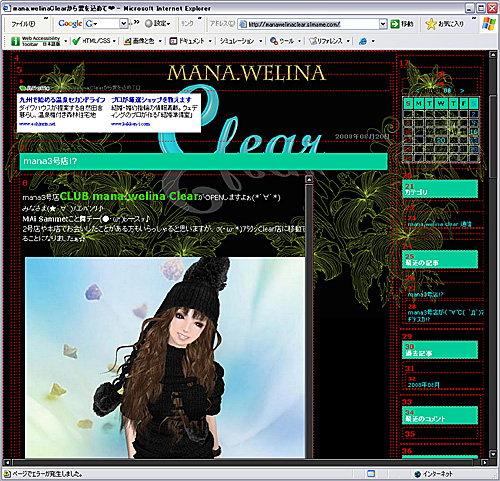Click the address bar URL field
Viewport: 500px width, 481px height.
tap(312, 24)
